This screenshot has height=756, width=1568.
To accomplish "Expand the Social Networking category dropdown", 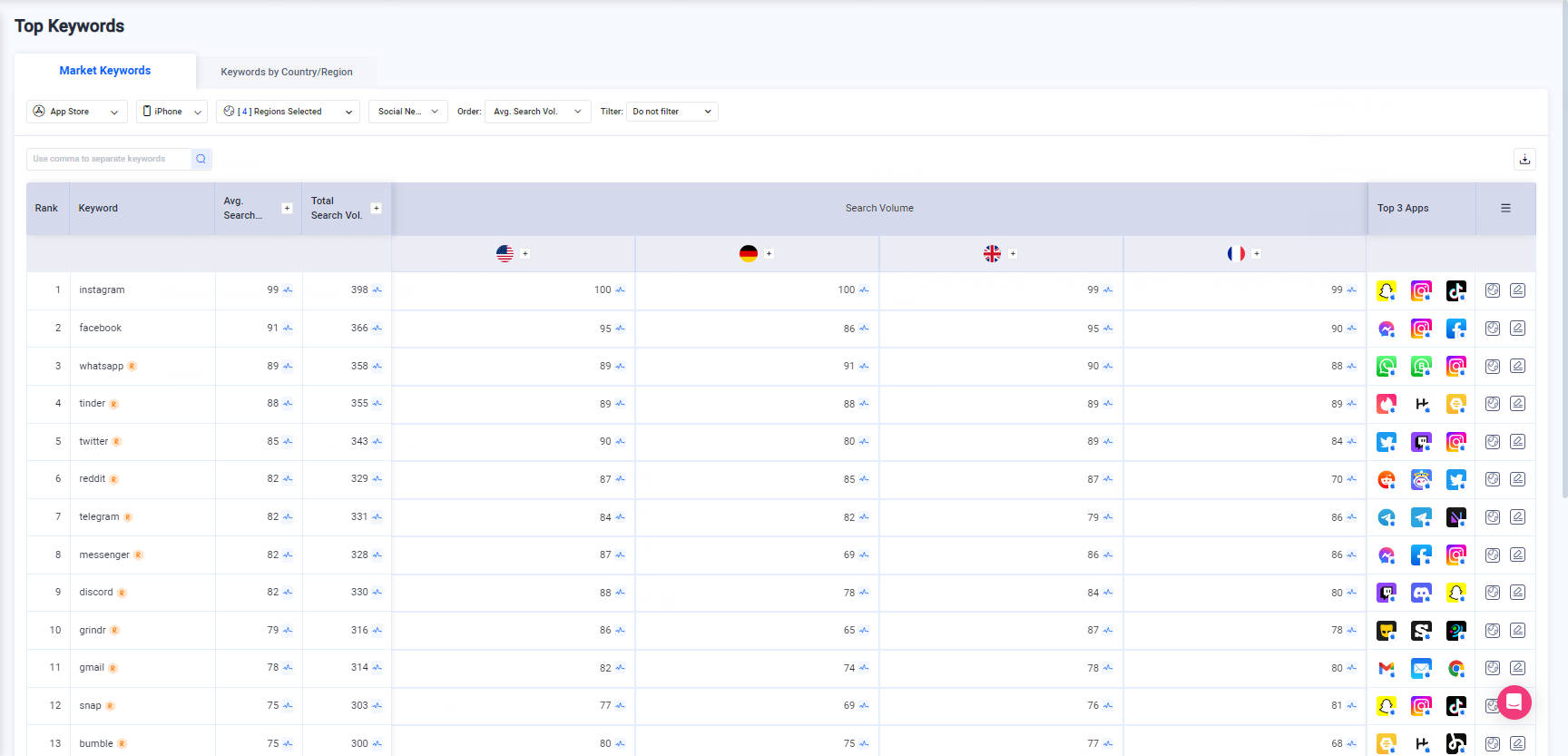I will coord(408,112).
